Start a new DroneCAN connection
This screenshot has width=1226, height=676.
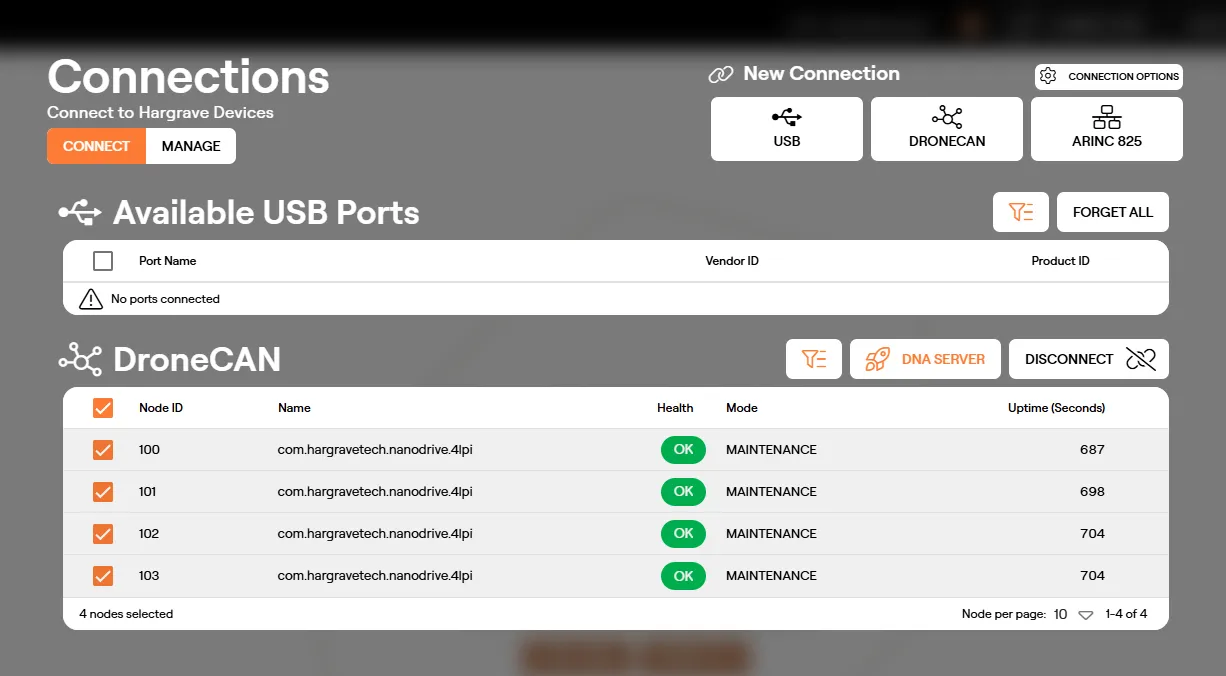tap(947, 129)
